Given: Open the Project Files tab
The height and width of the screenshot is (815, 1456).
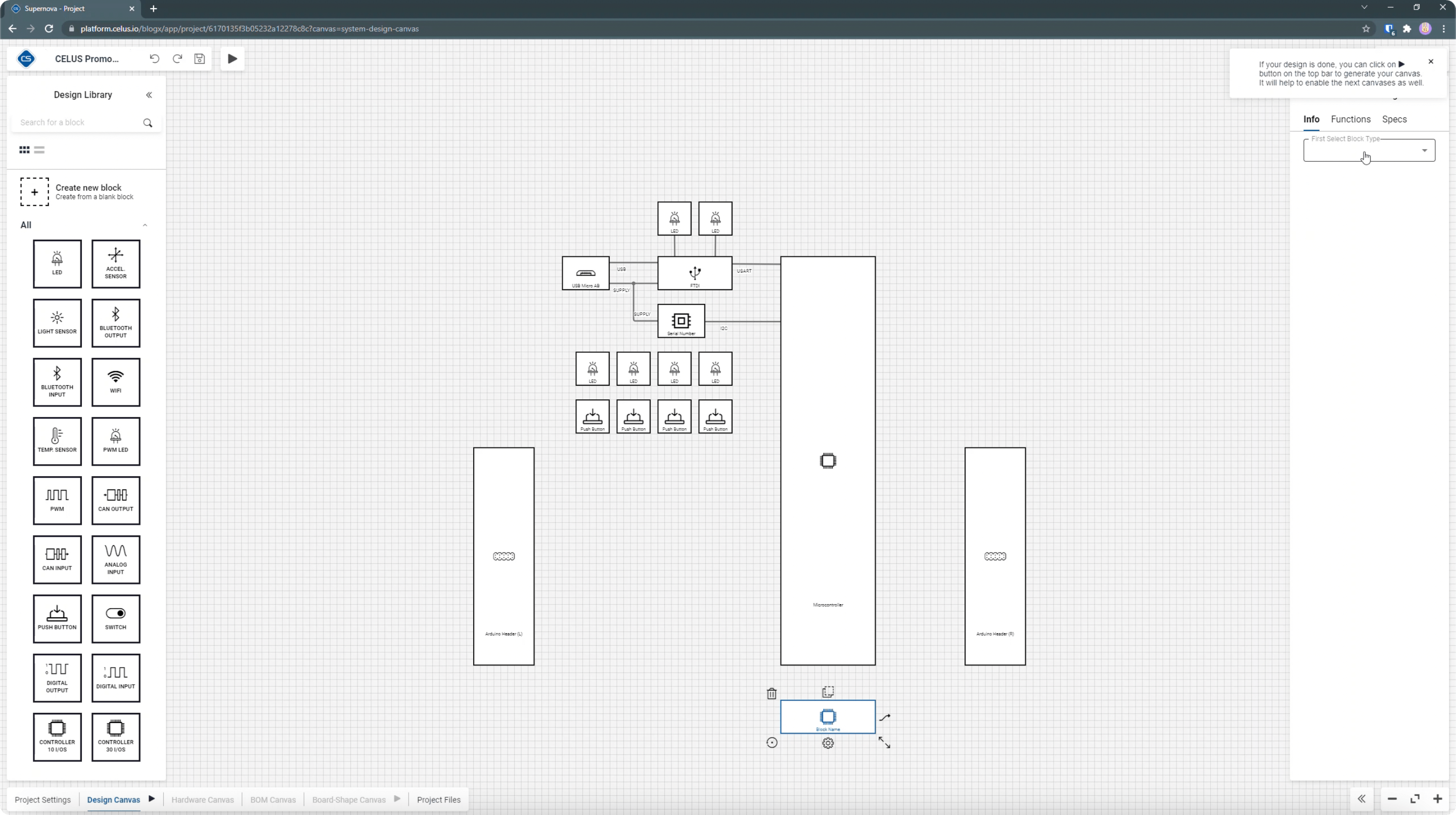Looking at the screenshot, I should click(x=439, y=800).
